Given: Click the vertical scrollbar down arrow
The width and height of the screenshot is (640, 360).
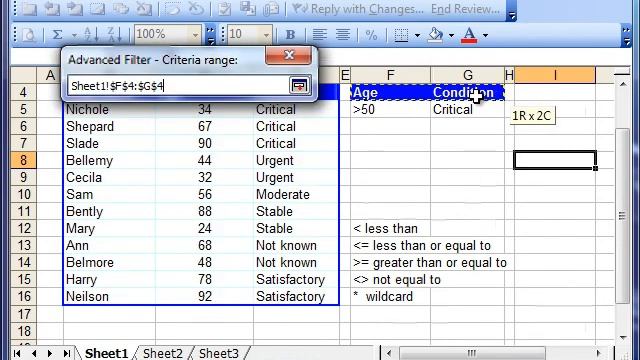Looking at the screenshot, I should [622, 337].
